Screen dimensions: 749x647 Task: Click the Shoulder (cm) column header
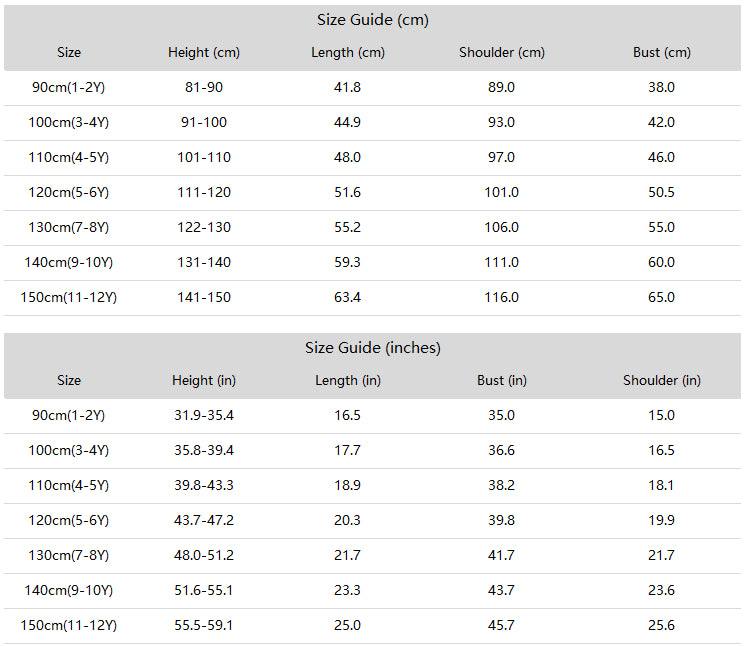click(x=502, y=53)
